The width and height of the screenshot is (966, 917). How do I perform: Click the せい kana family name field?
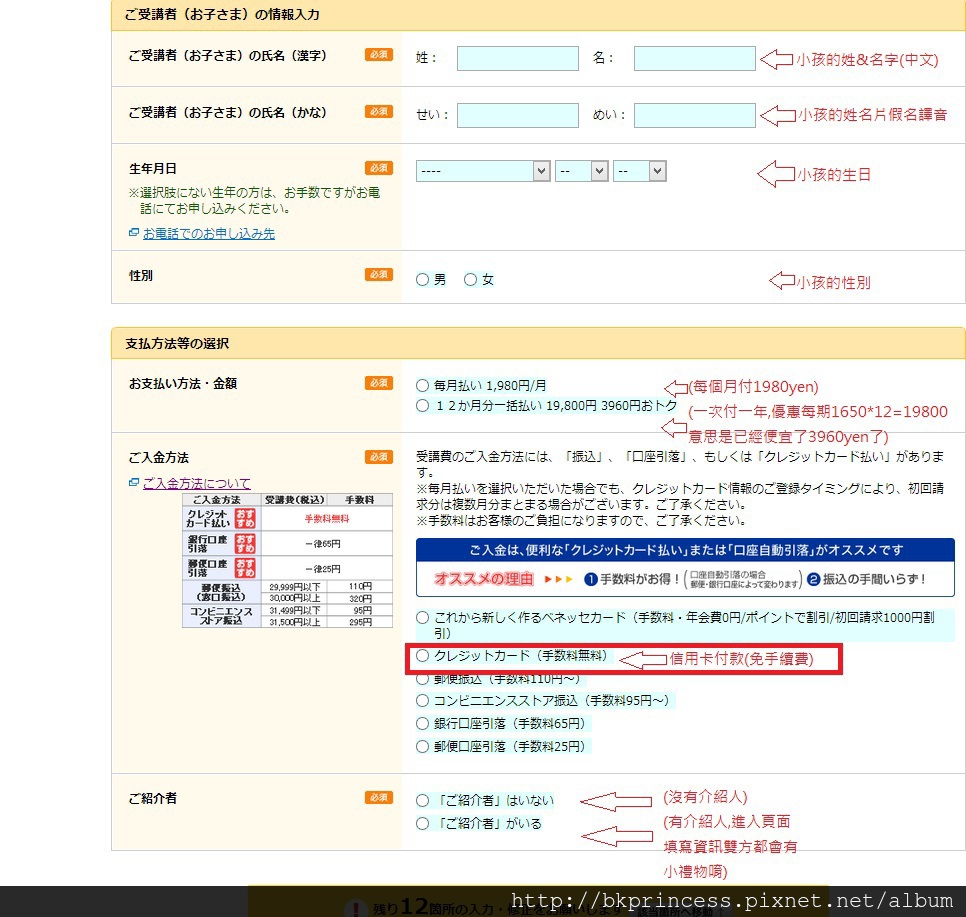518,115
